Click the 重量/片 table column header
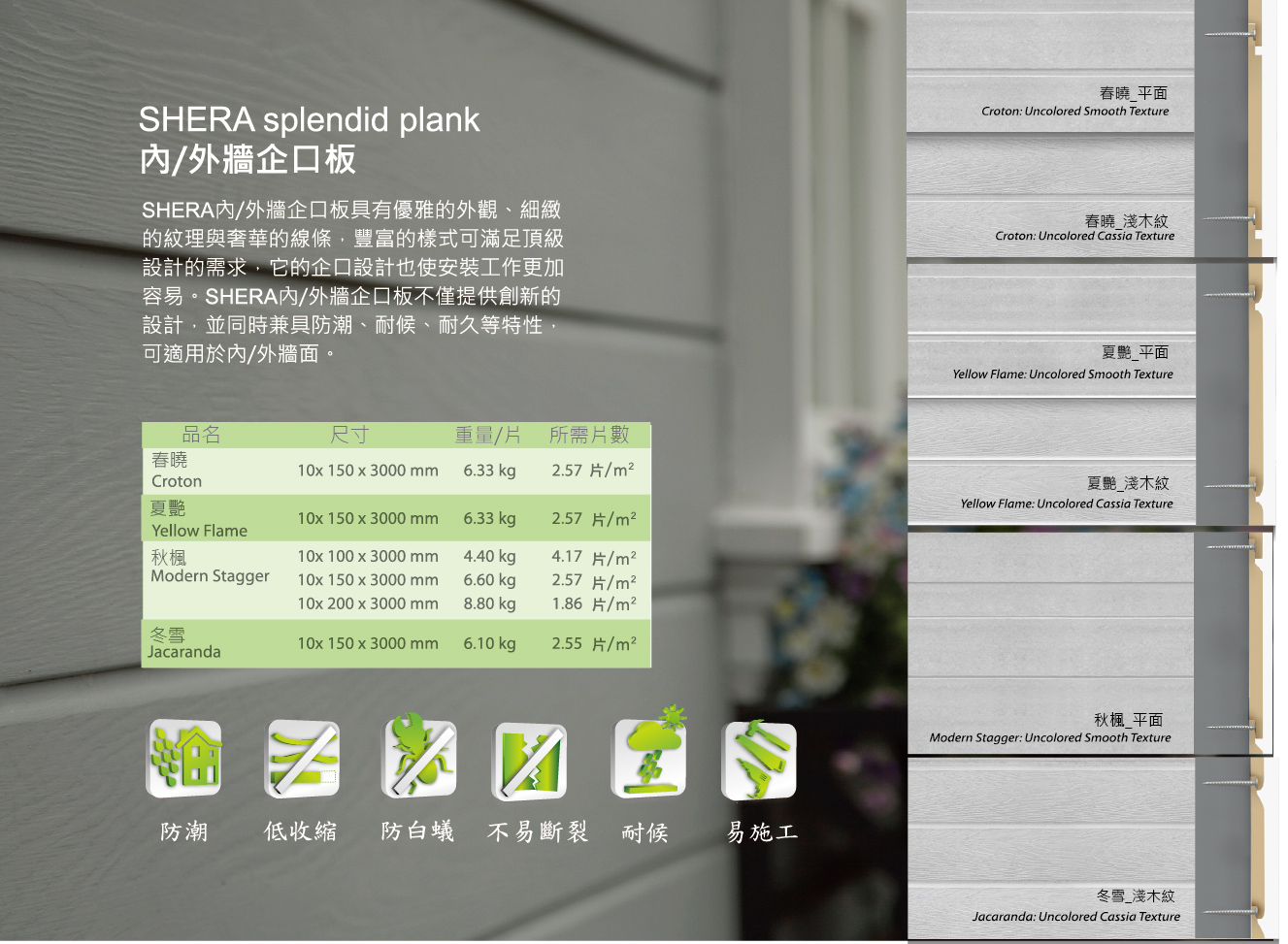1288x944 pixels. pos(488,435)
